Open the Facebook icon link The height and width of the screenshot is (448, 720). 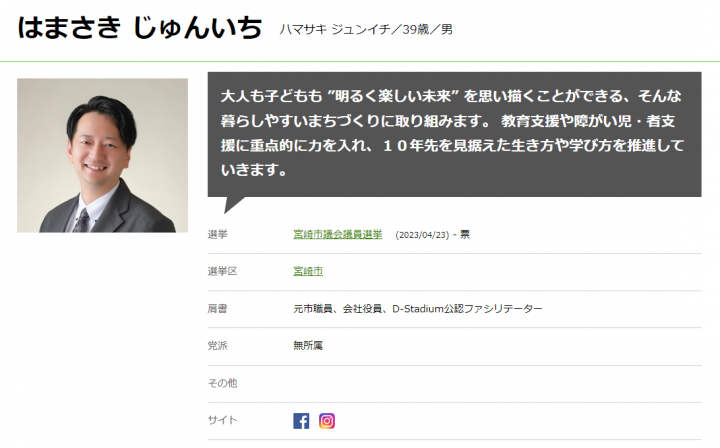[x=301, y=420]
